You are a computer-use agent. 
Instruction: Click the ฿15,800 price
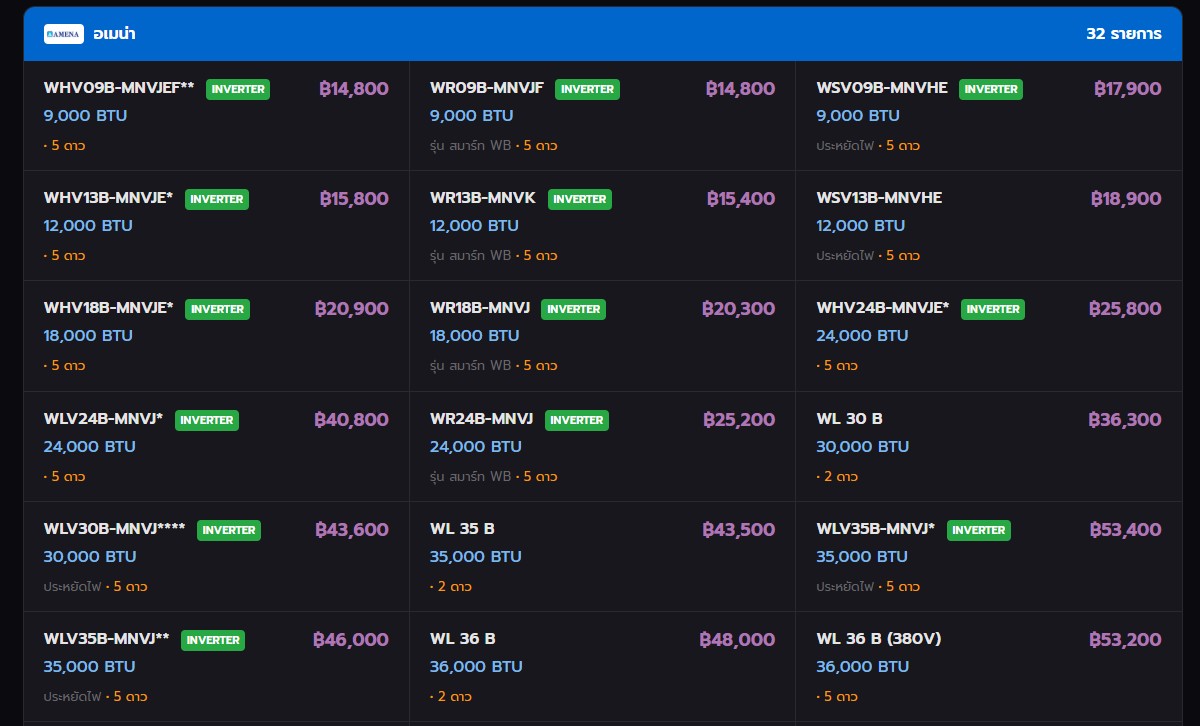pos(354,199)
